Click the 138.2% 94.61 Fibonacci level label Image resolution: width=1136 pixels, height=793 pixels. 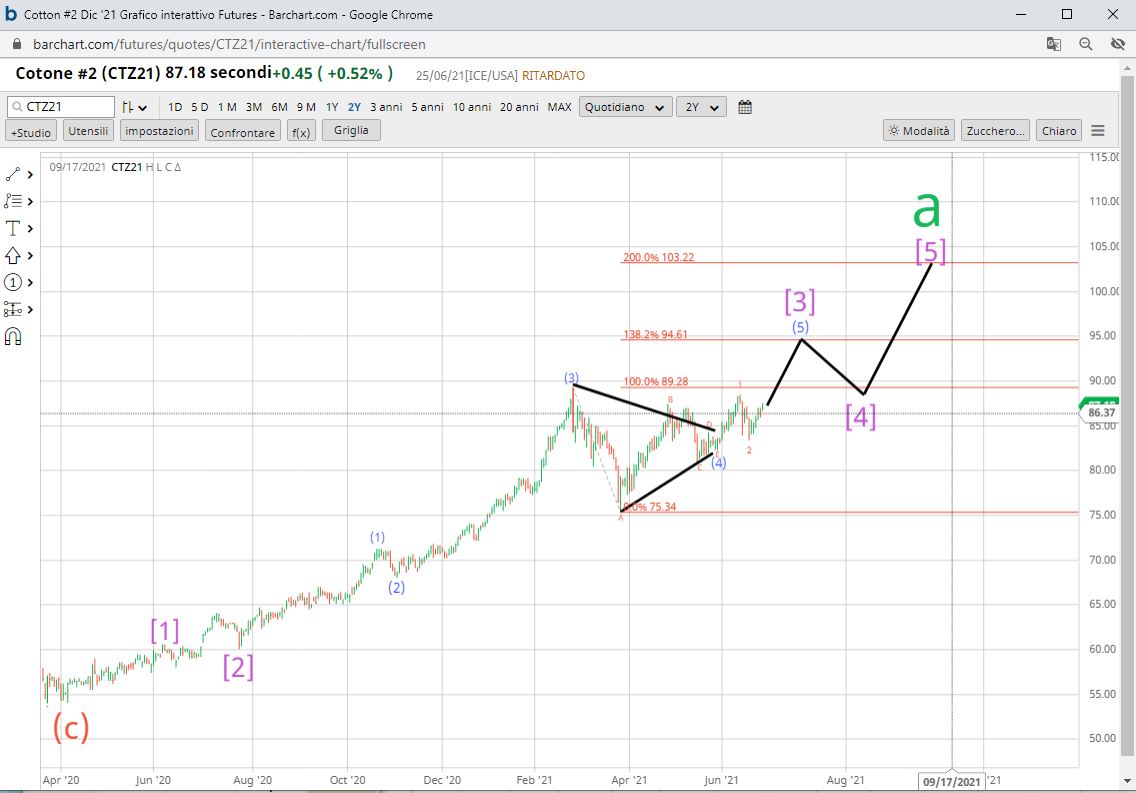655,335
